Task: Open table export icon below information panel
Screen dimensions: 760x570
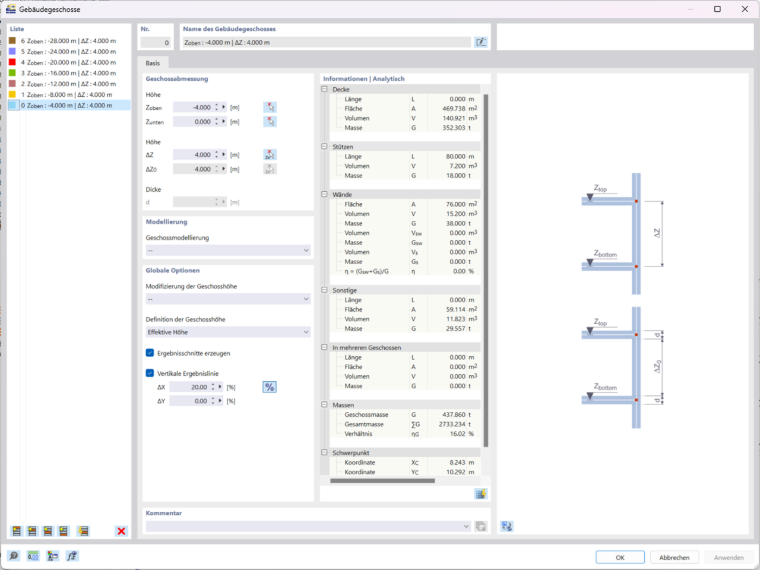Action: click(x=480, y=494)
